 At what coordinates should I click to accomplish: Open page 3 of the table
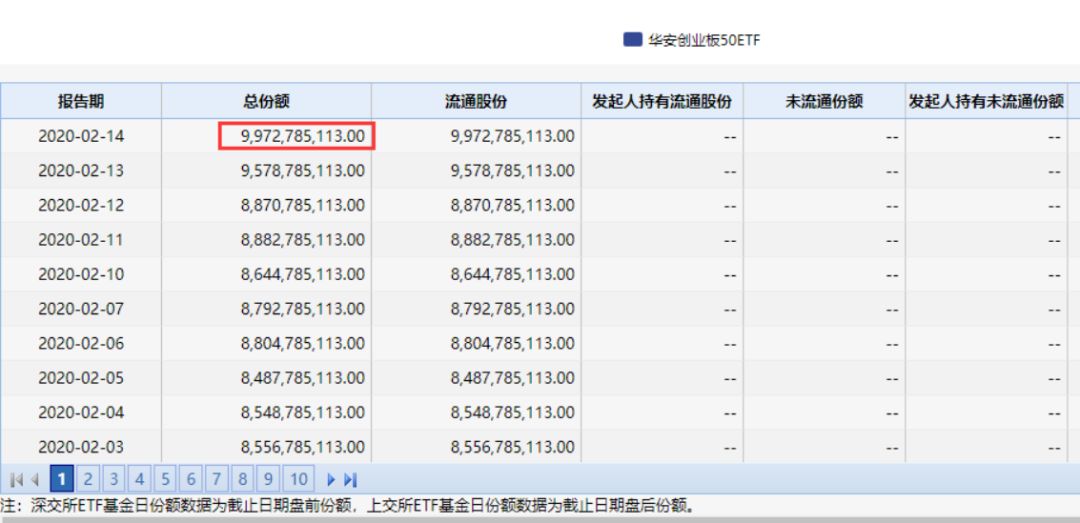[114, 478]
